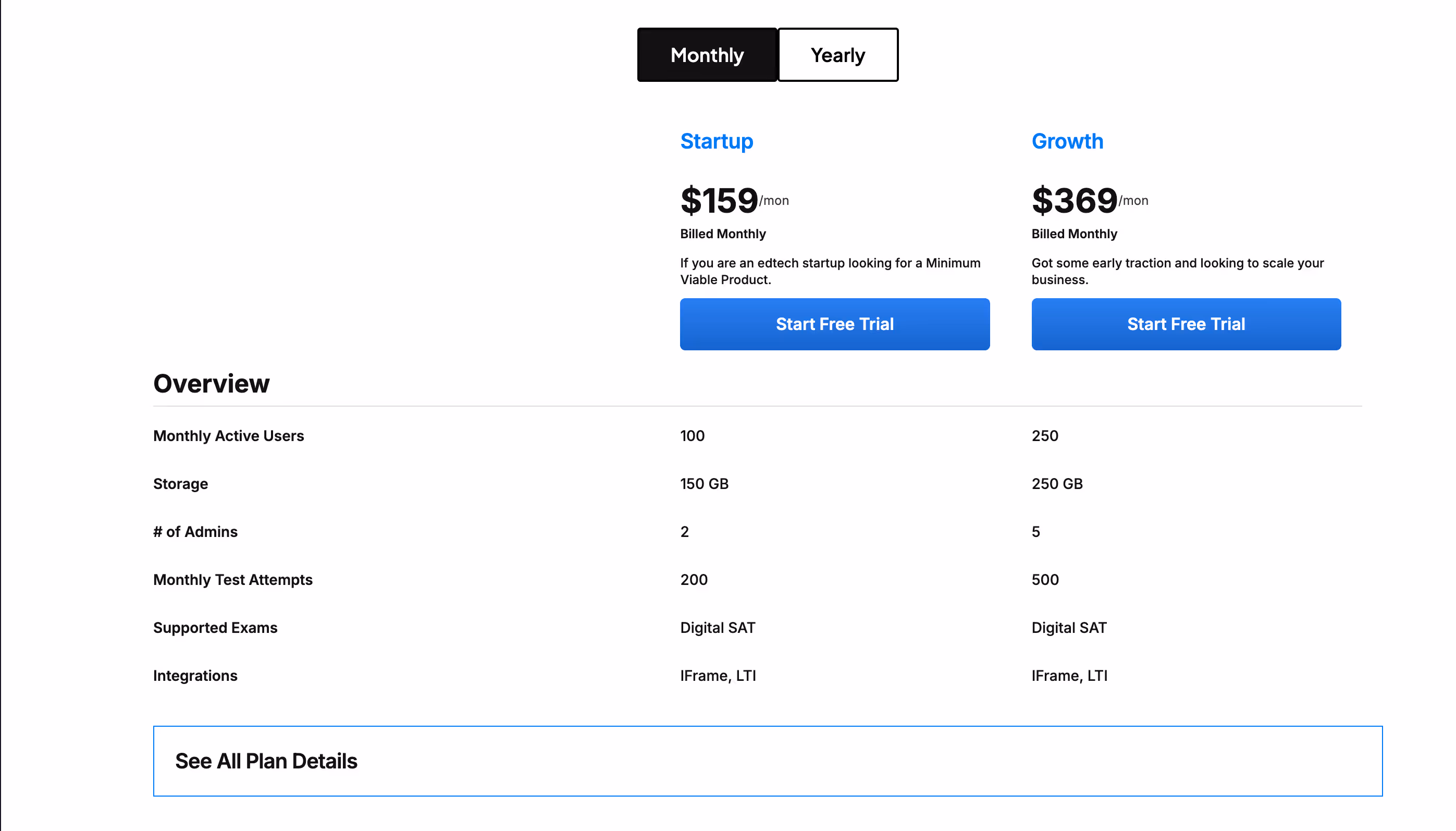Screen dimensions: 1456x831
Task: Click the Monthly Active Users row label
Action: (229, 435)
